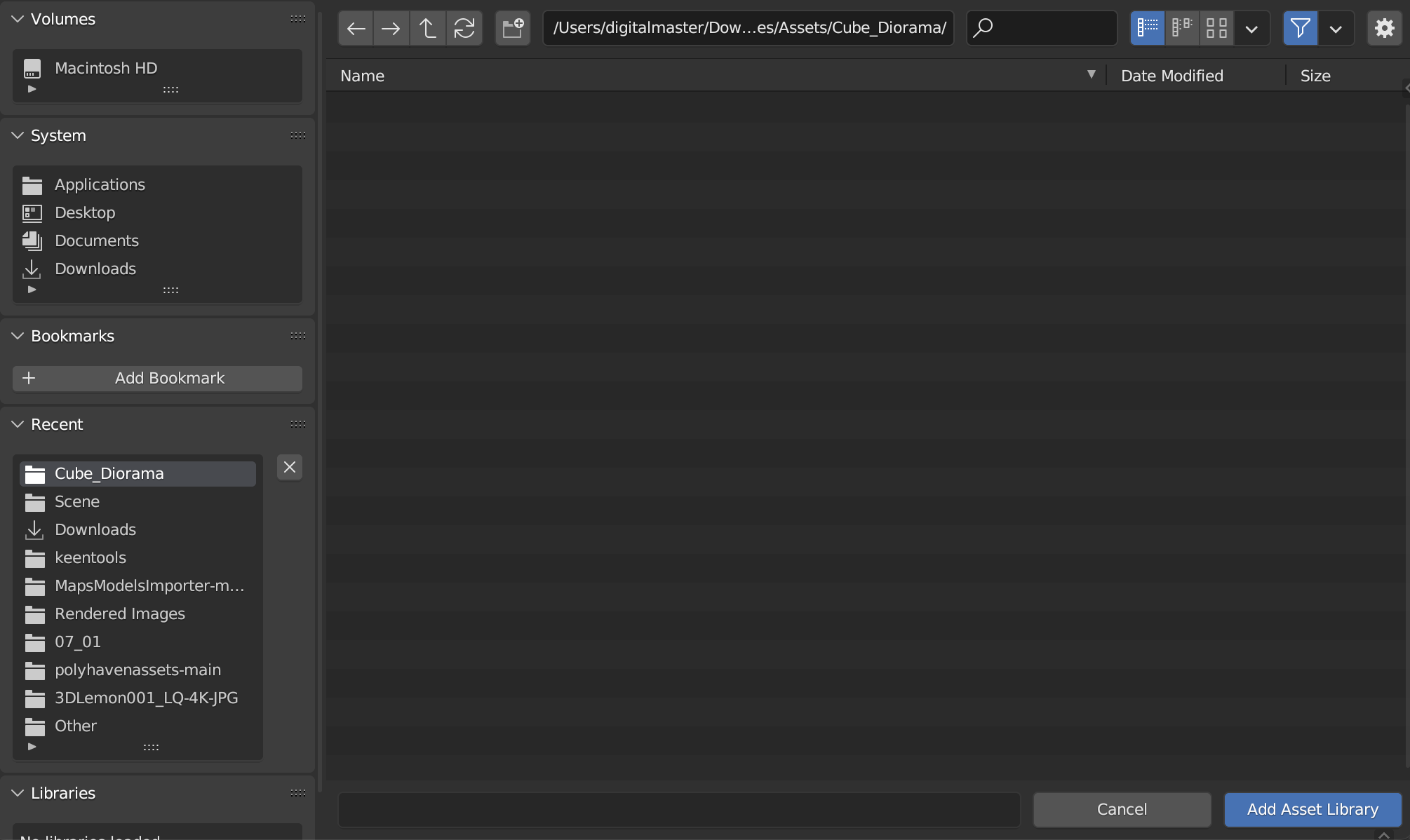Refresh the file list
This screenshot has height=840, width=1410.
pos(464,28)
